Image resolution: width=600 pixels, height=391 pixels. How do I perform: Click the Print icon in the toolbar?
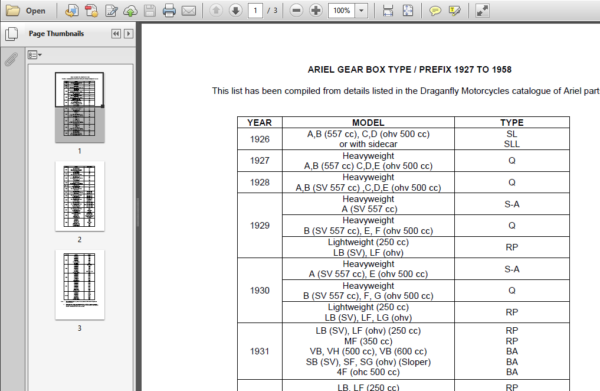[169, 11]
